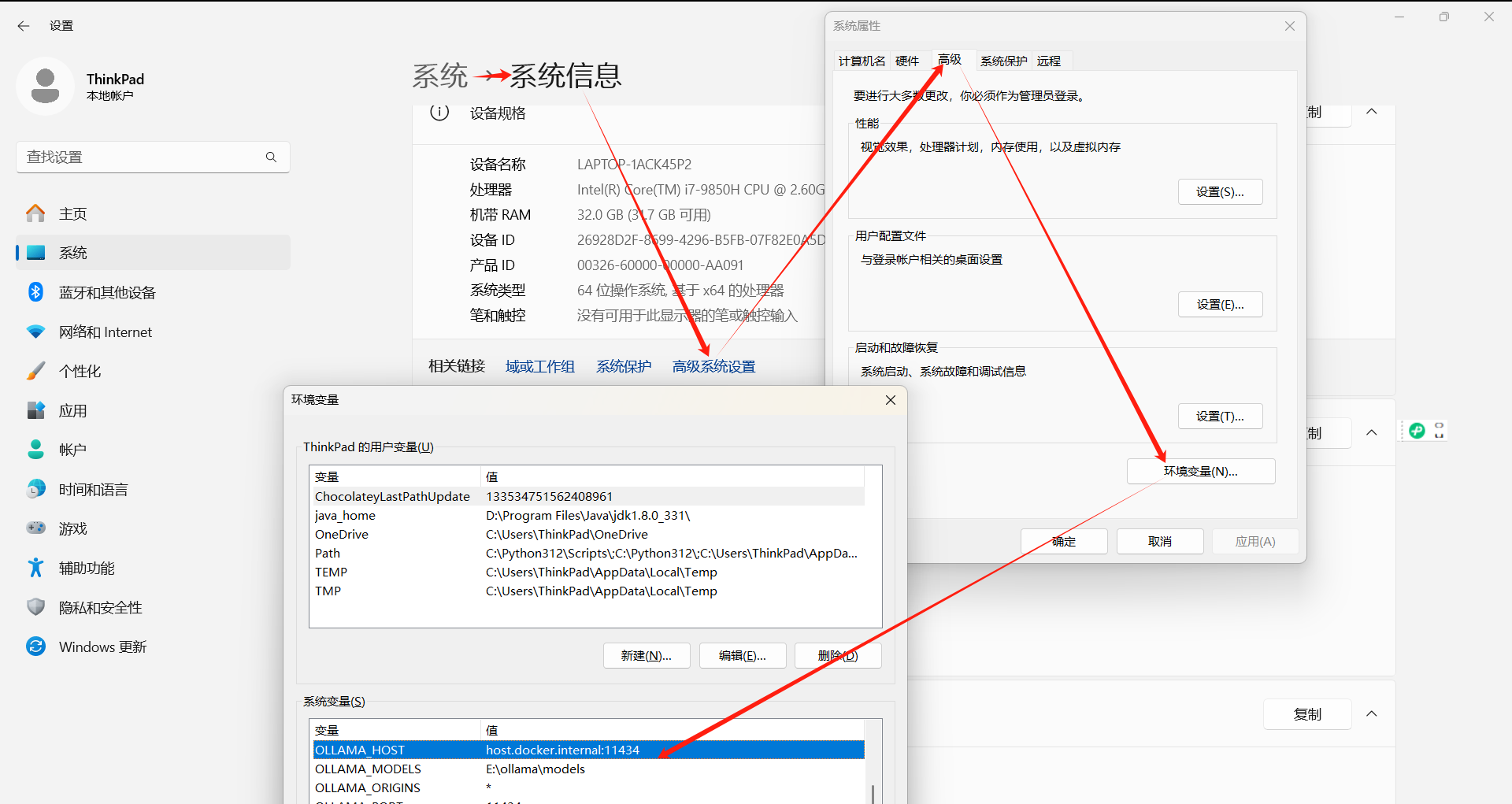The width and height of the screenshot is (1512, 804).
Task: Select ChocolateyLastPathUpdate user variable
Action: point(588,496)
